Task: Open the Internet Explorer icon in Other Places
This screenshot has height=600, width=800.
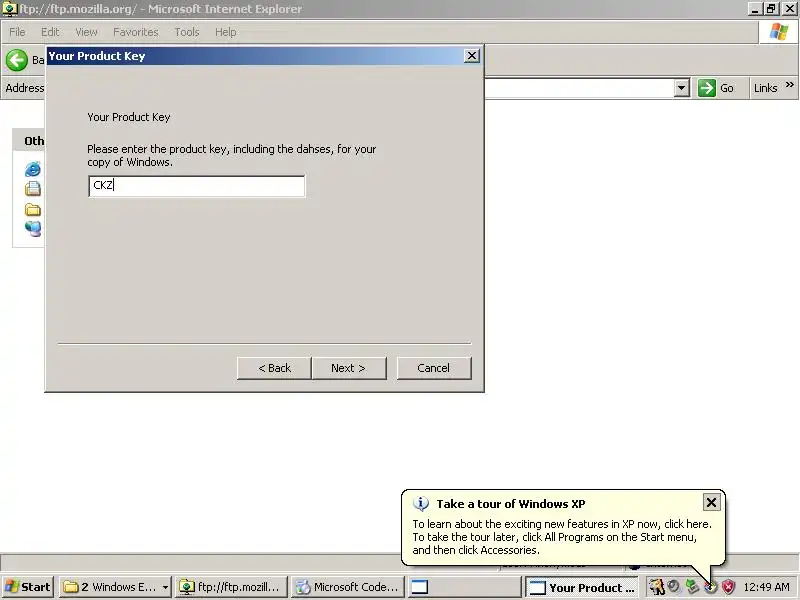Action: (x=33, y=169)
